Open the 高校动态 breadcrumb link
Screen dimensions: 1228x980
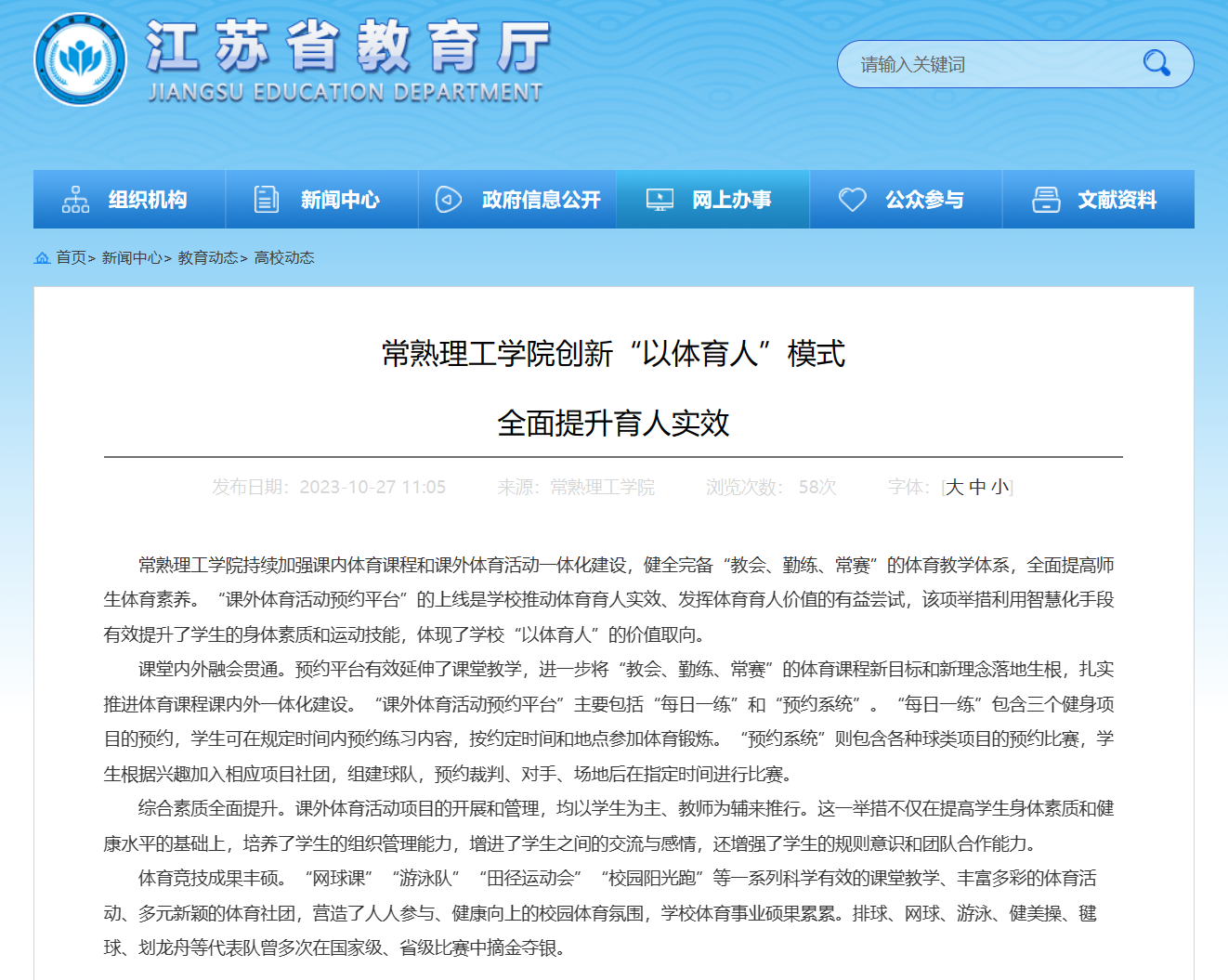pyautogui.click(x=284, y=257)
